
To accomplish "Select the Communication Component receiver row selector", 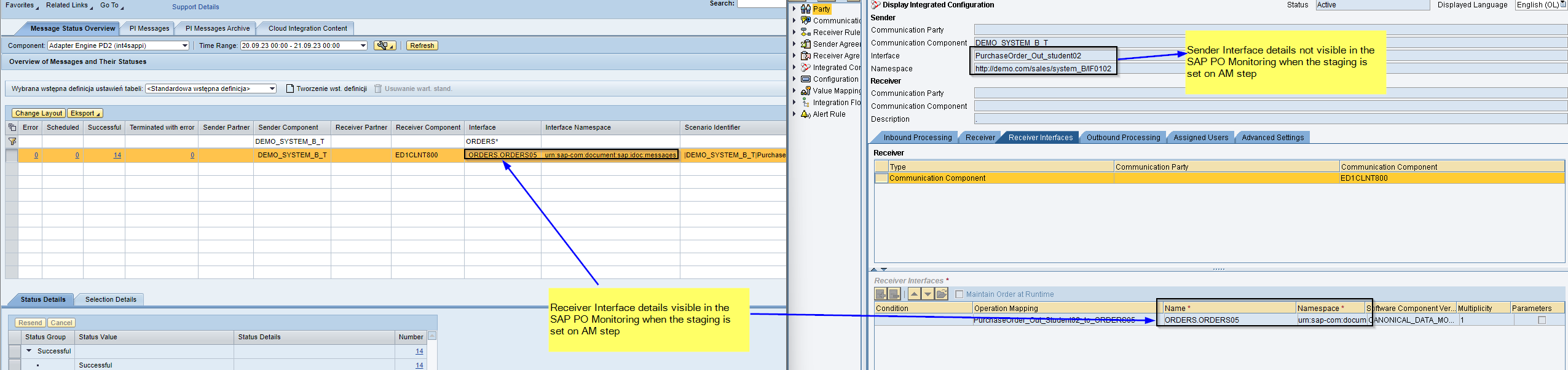I will (x=881, y=178).
